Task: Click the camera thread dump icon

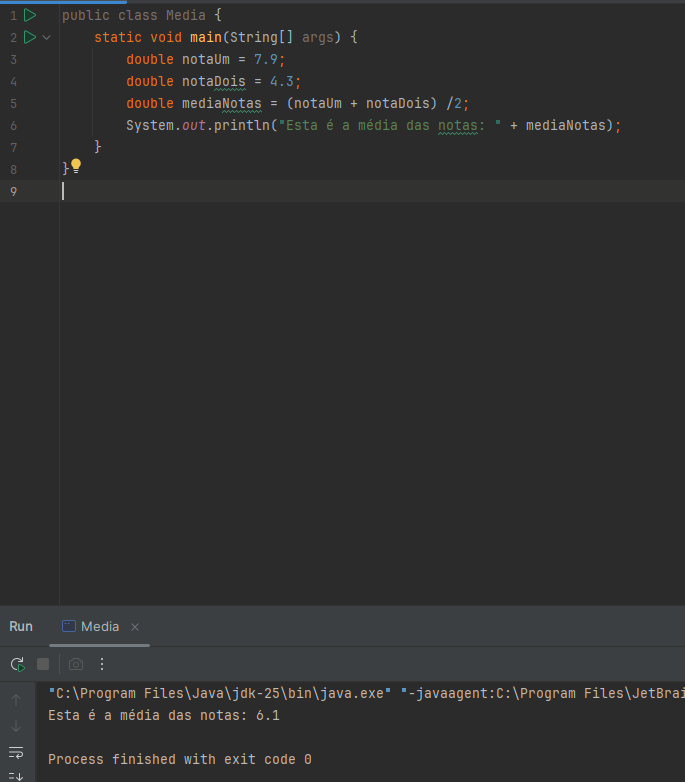Action: (x=76, y=664)
